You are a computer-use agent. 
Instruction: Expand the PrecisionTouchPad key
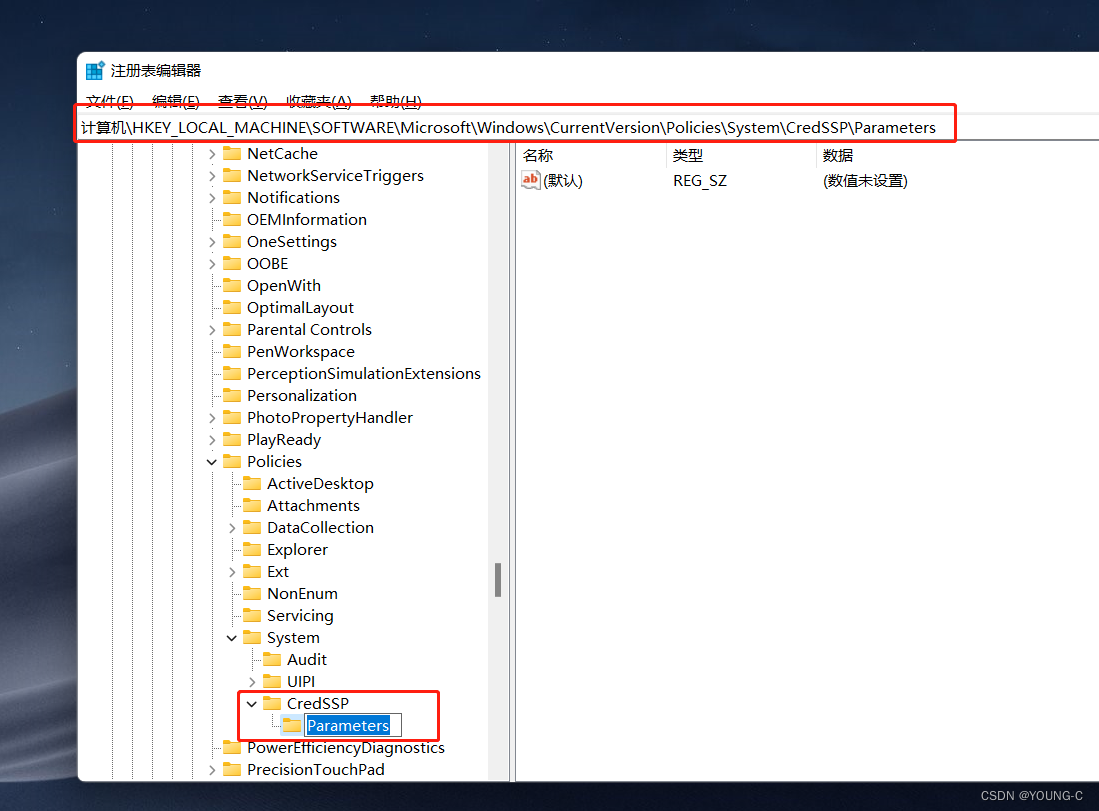(x=212, y=770)
